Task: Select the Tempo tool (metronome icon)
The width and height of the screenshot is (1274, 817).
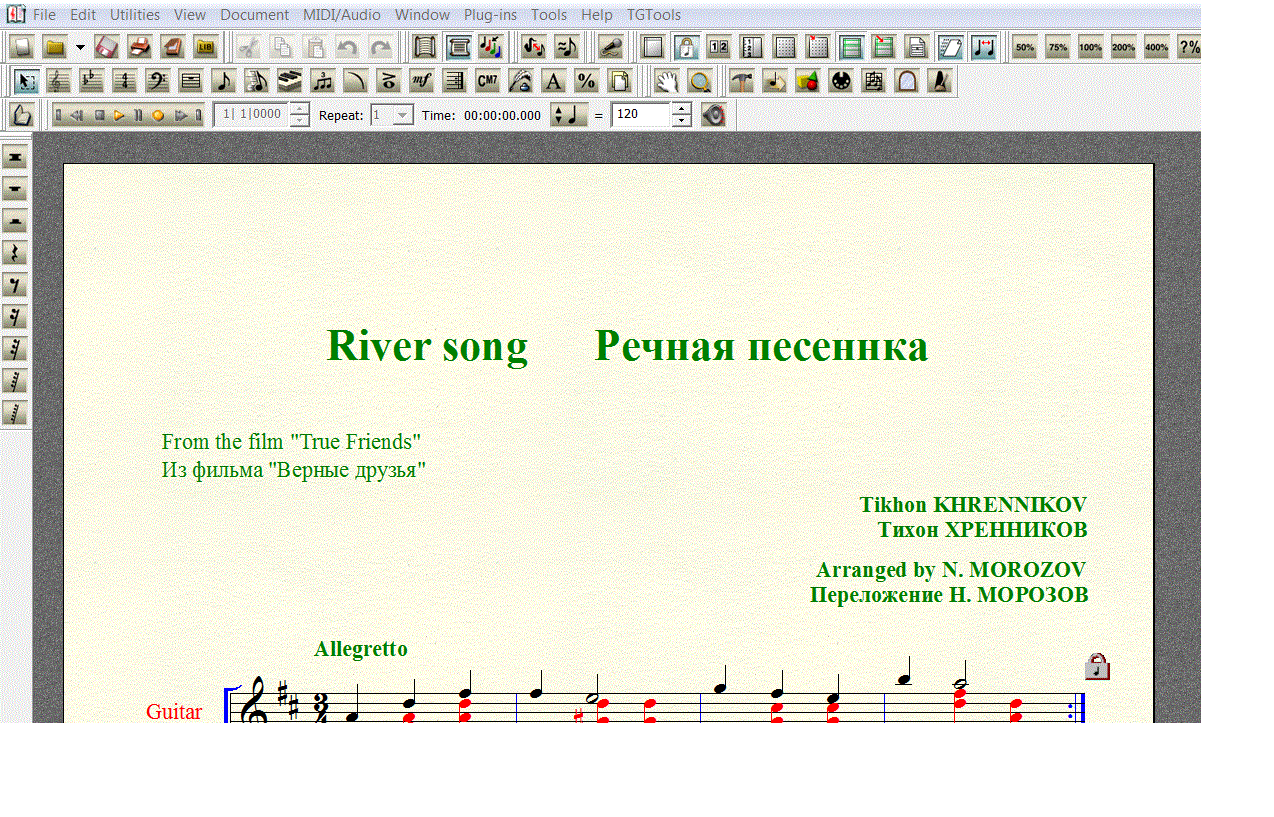Action: coord(940,81)
